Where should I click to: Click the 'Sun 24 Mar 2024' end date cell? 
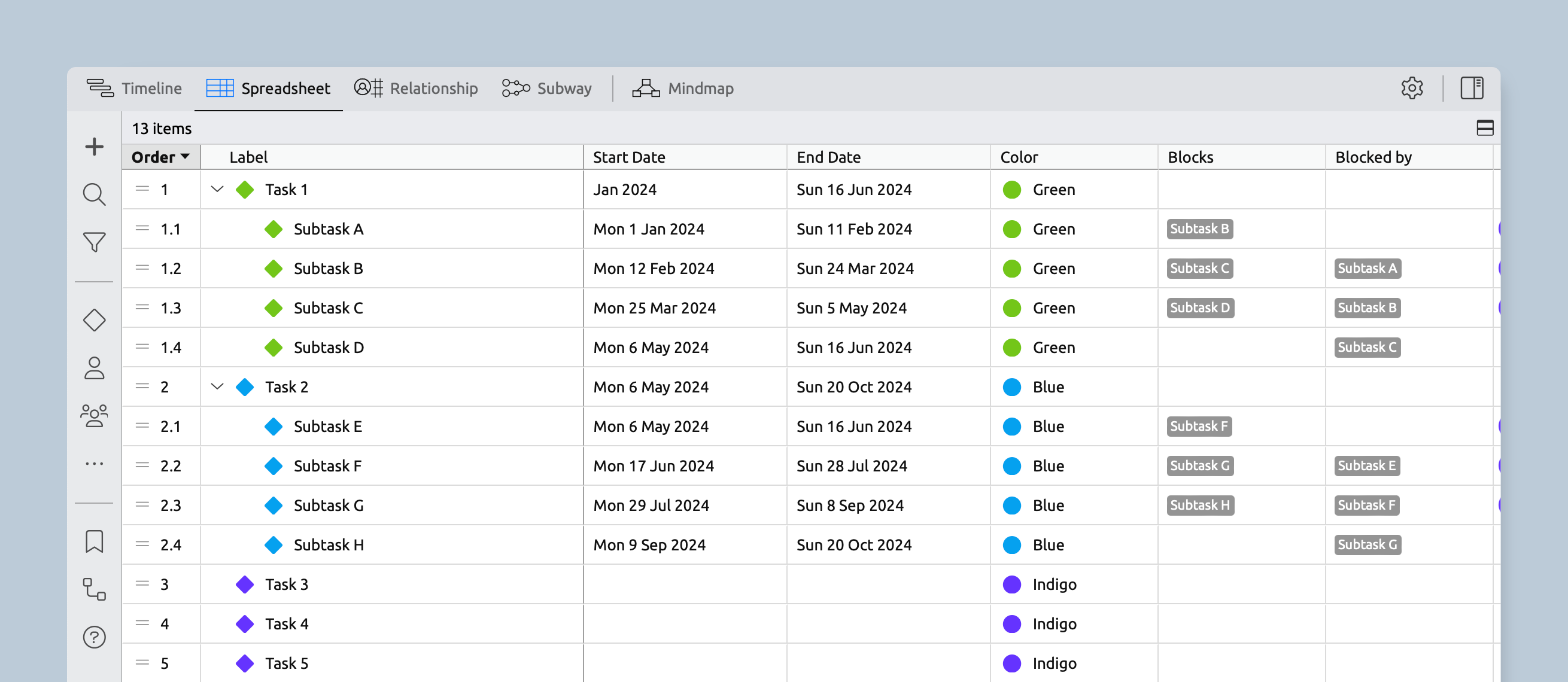pyautogui.click(x=888, y=268)
